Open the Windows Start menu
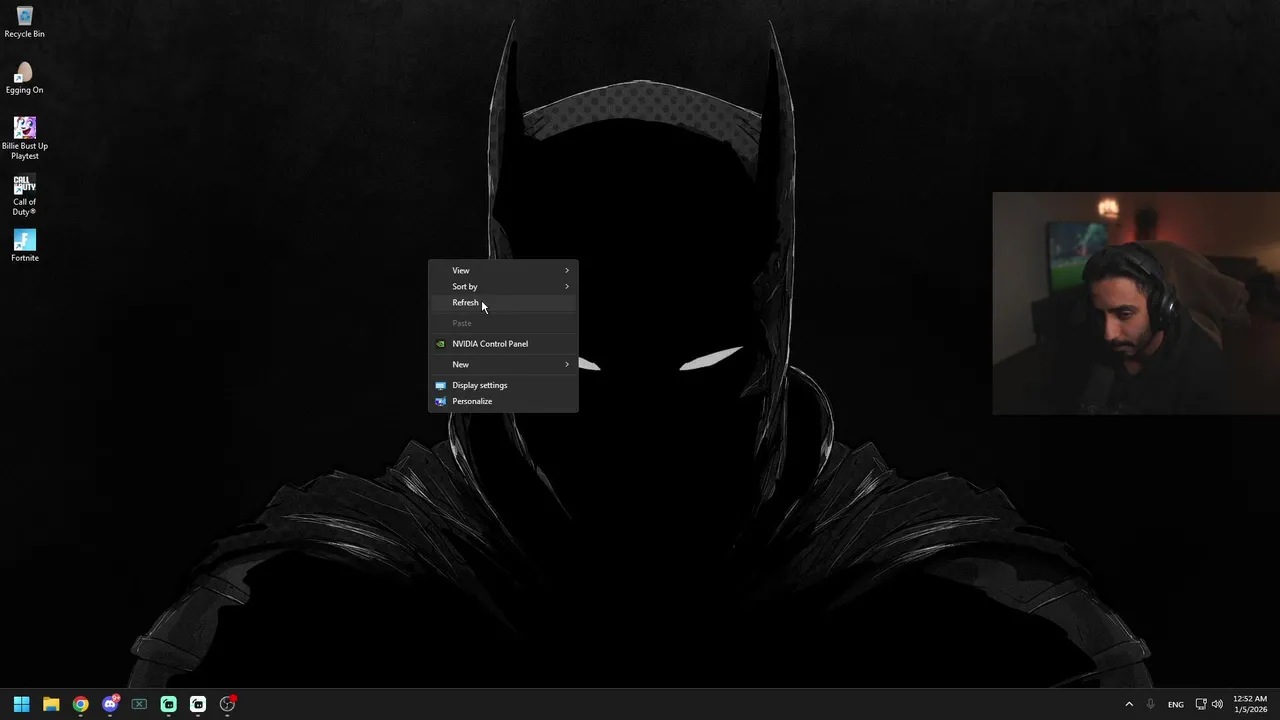1280x720 pixels. [21, 704]
